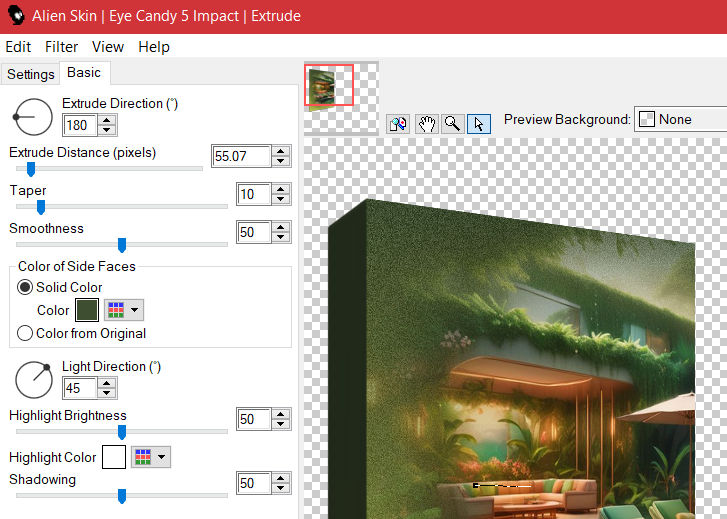Increase Smoothness with up arrow

tap(281, 227)
